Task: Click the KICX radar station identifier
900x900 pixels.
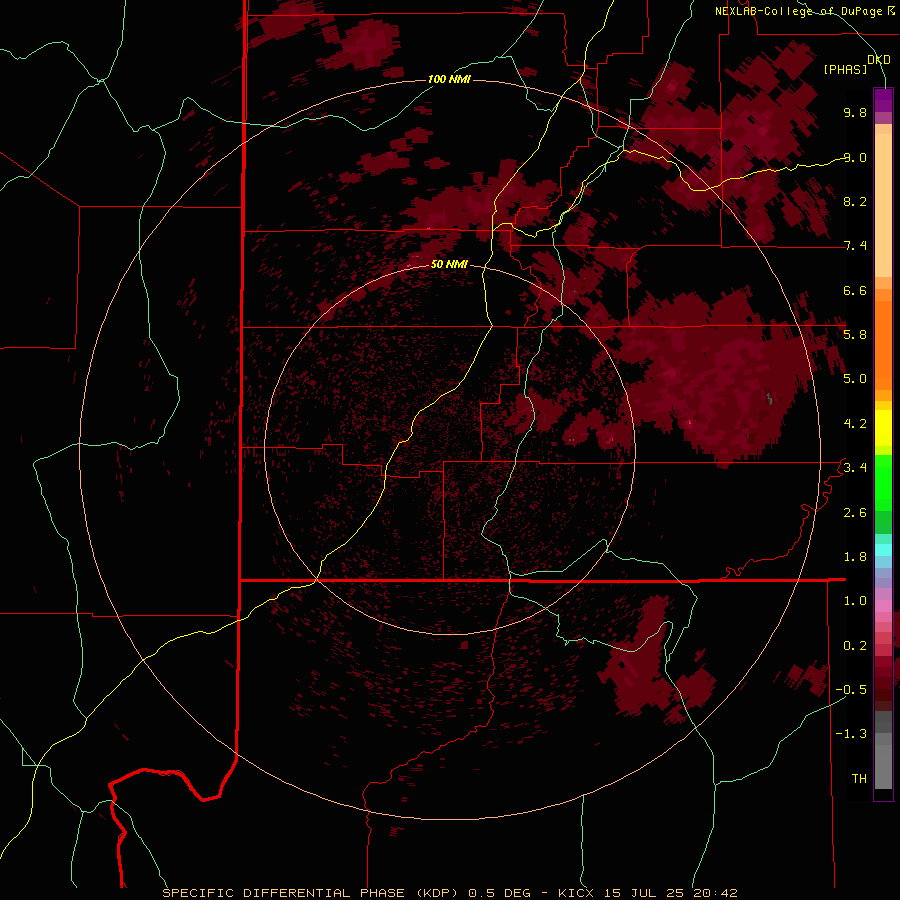Action: click(x=576, y=893)
